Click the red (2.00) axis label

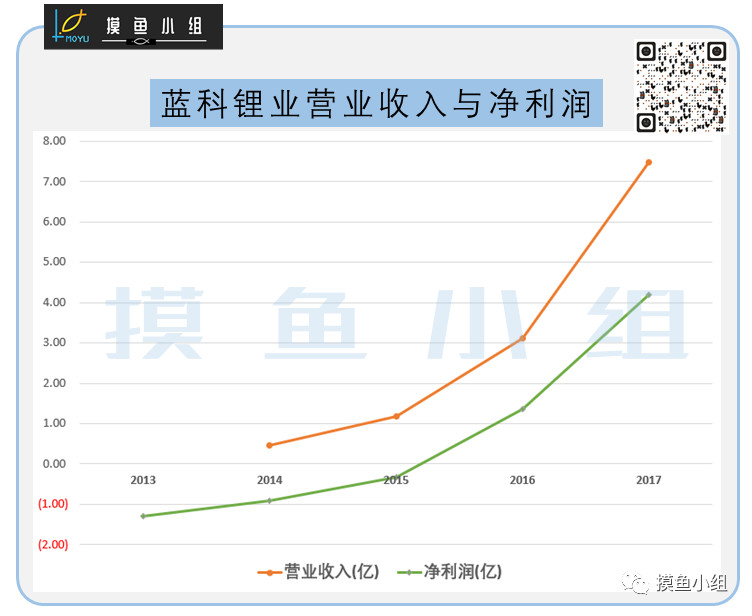click(53, 545)
